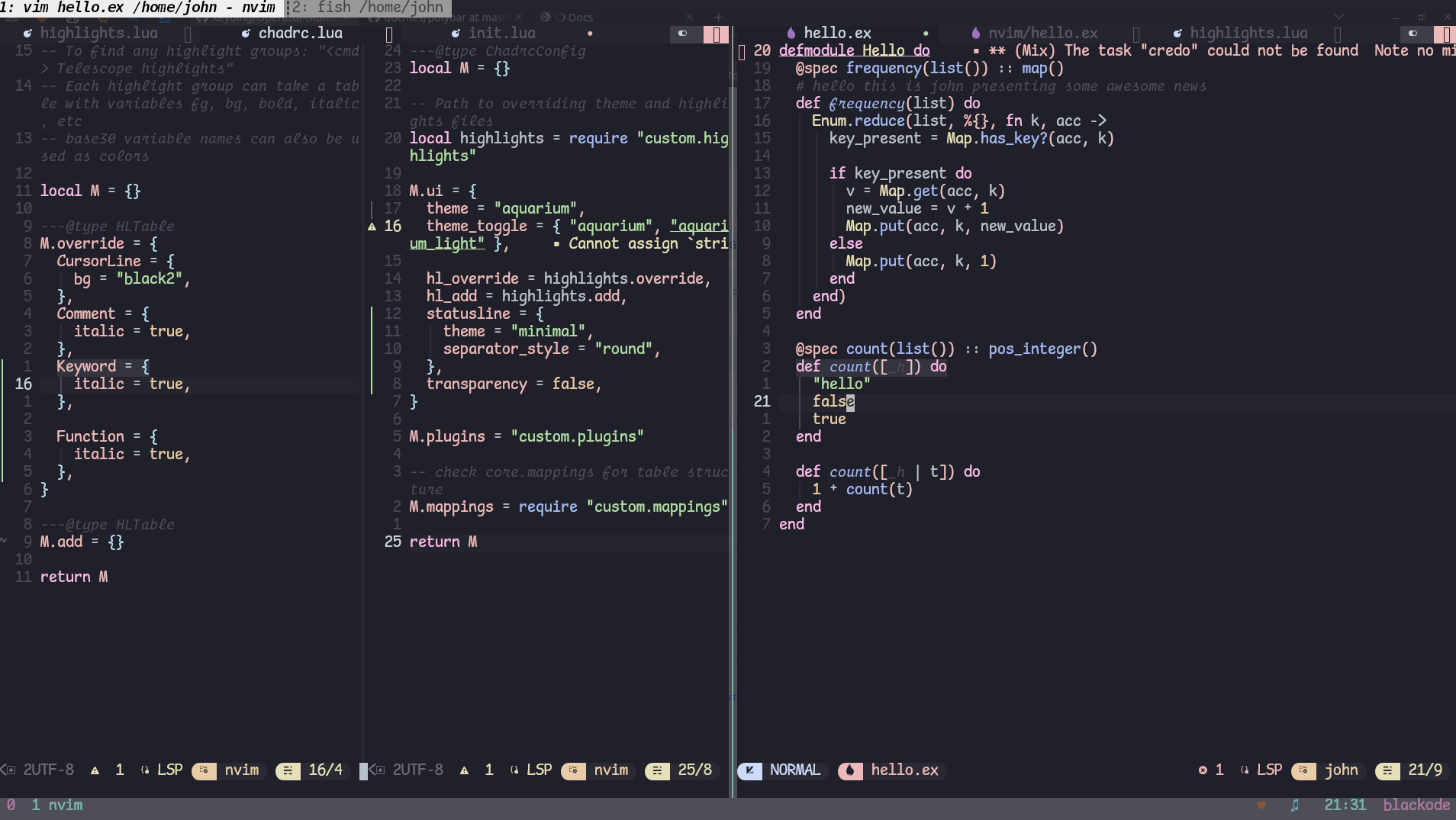This screenshot has height=820, width=1456.
Task: Click the LSP gear indicator in right statusline
Action: point(1245,770)
